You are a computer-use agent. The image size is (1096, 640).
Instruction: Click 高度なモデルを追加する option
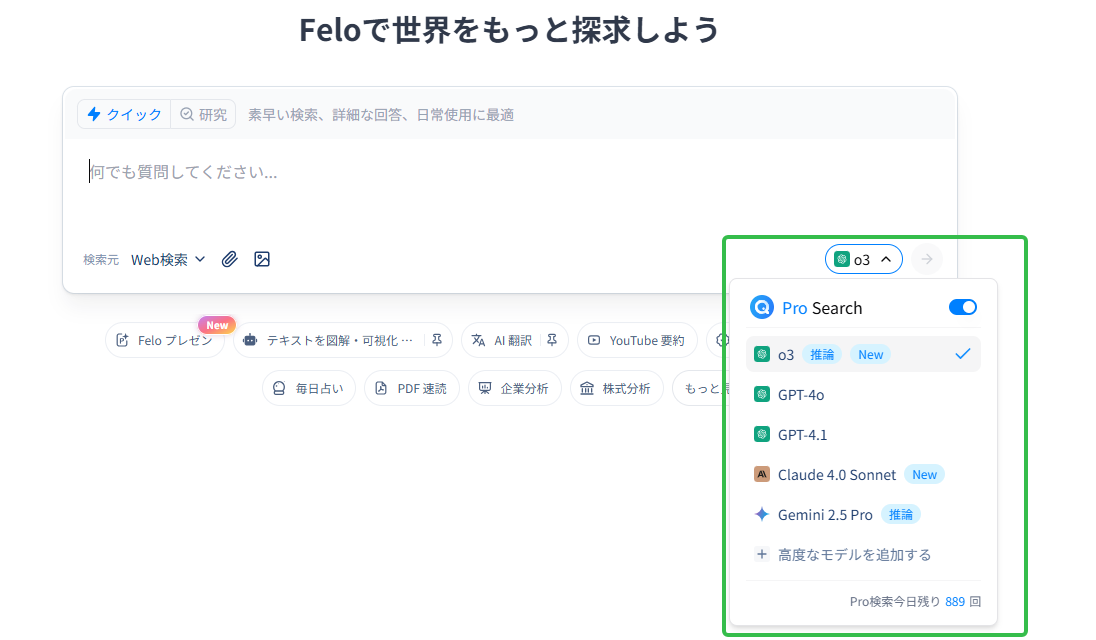click(863, 555)
